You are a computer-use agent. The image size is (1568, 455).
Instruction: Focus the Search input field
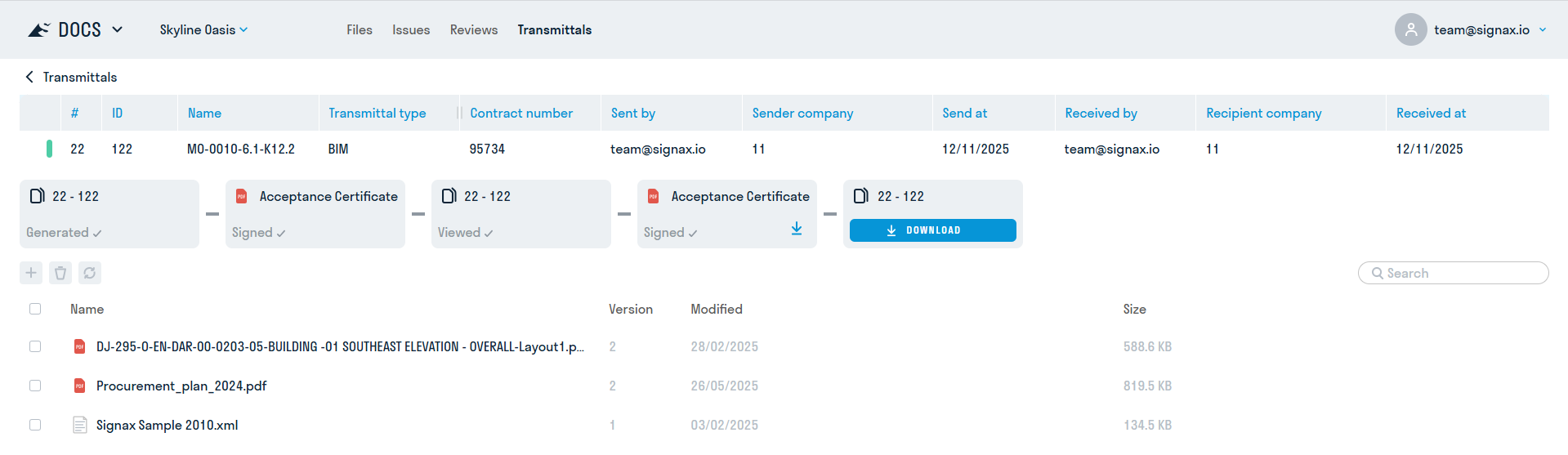click(1454, 273)
